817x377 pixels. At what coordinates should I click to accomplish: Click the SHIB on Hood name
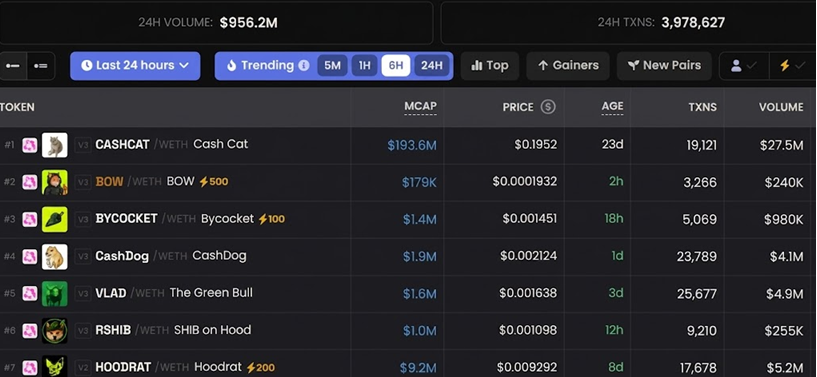pos(212,330)
